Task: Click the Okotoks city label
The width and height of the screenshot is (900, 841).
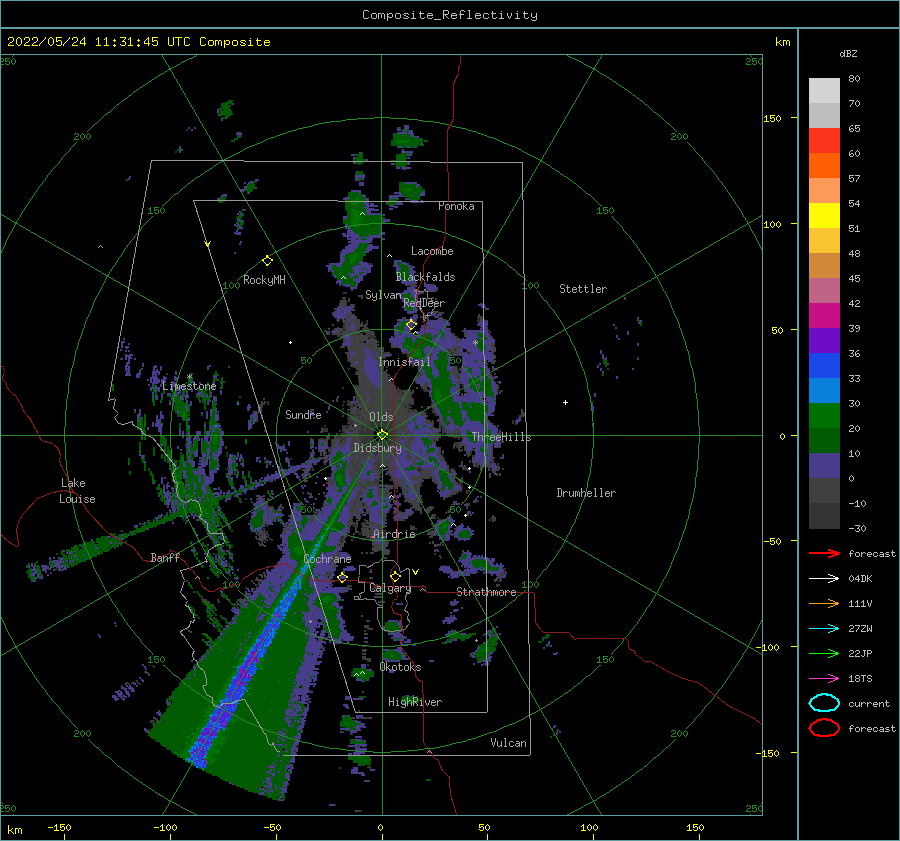Action: (x=400, y=667)
